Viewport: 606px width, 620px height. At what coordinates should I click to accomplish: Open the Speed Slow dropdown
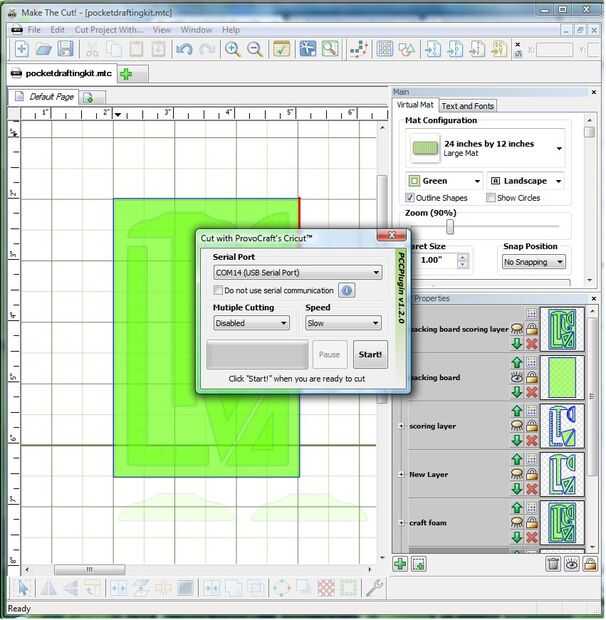point(343,323)
